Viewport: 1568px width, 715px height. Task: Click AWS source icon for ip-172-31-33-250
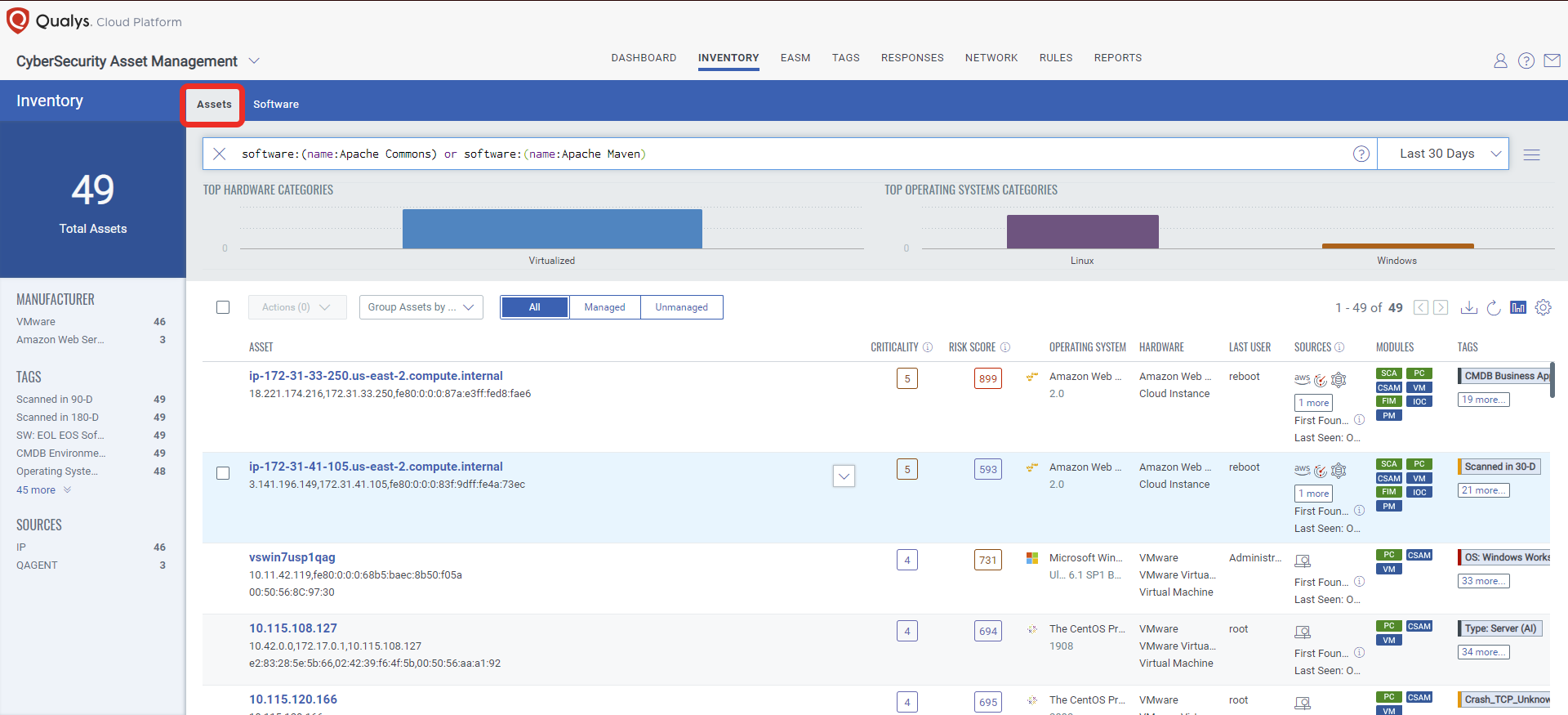pos(1302,379)
